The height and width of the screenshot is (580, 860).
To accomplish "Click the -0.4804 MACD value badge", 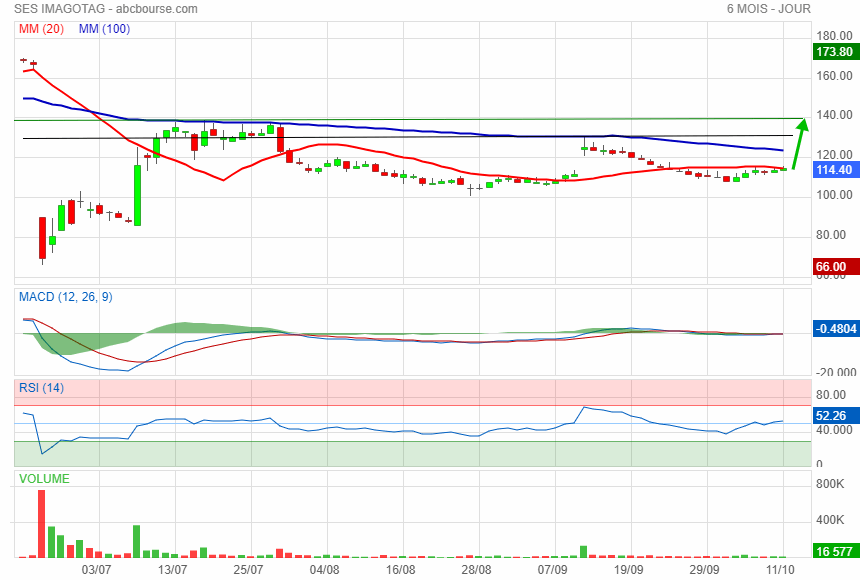I will pyautogui.click(x=836, y=329).
